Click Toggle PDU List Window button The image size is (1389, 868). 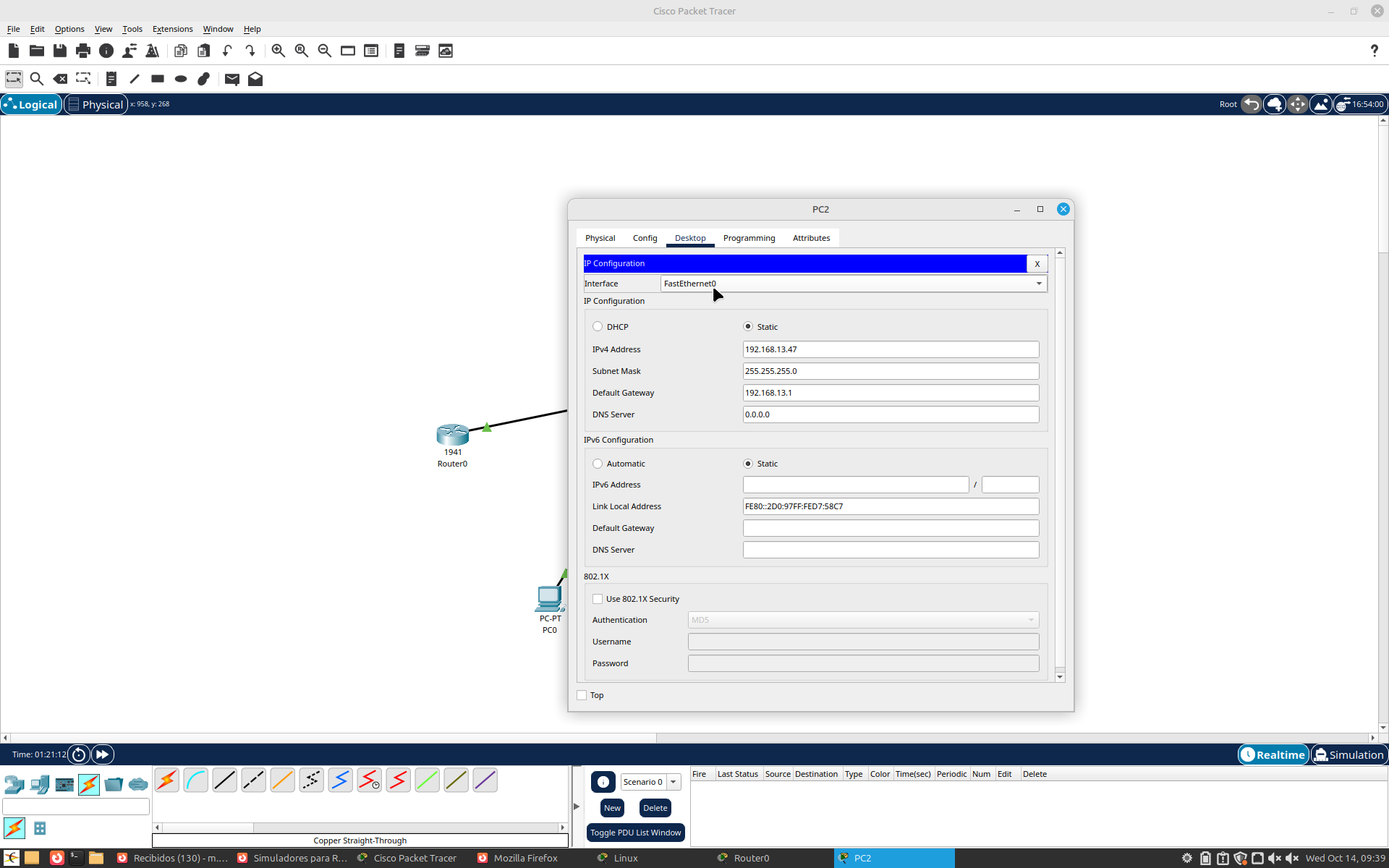[x=635, y=833]
